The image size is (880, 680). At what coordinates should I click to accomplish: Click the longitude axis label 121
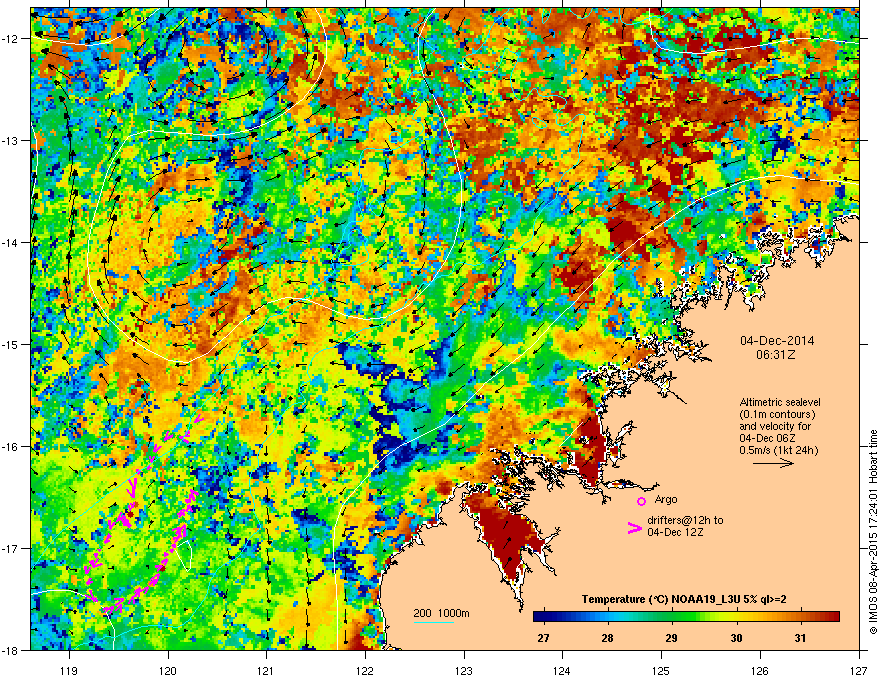(266, 670)
